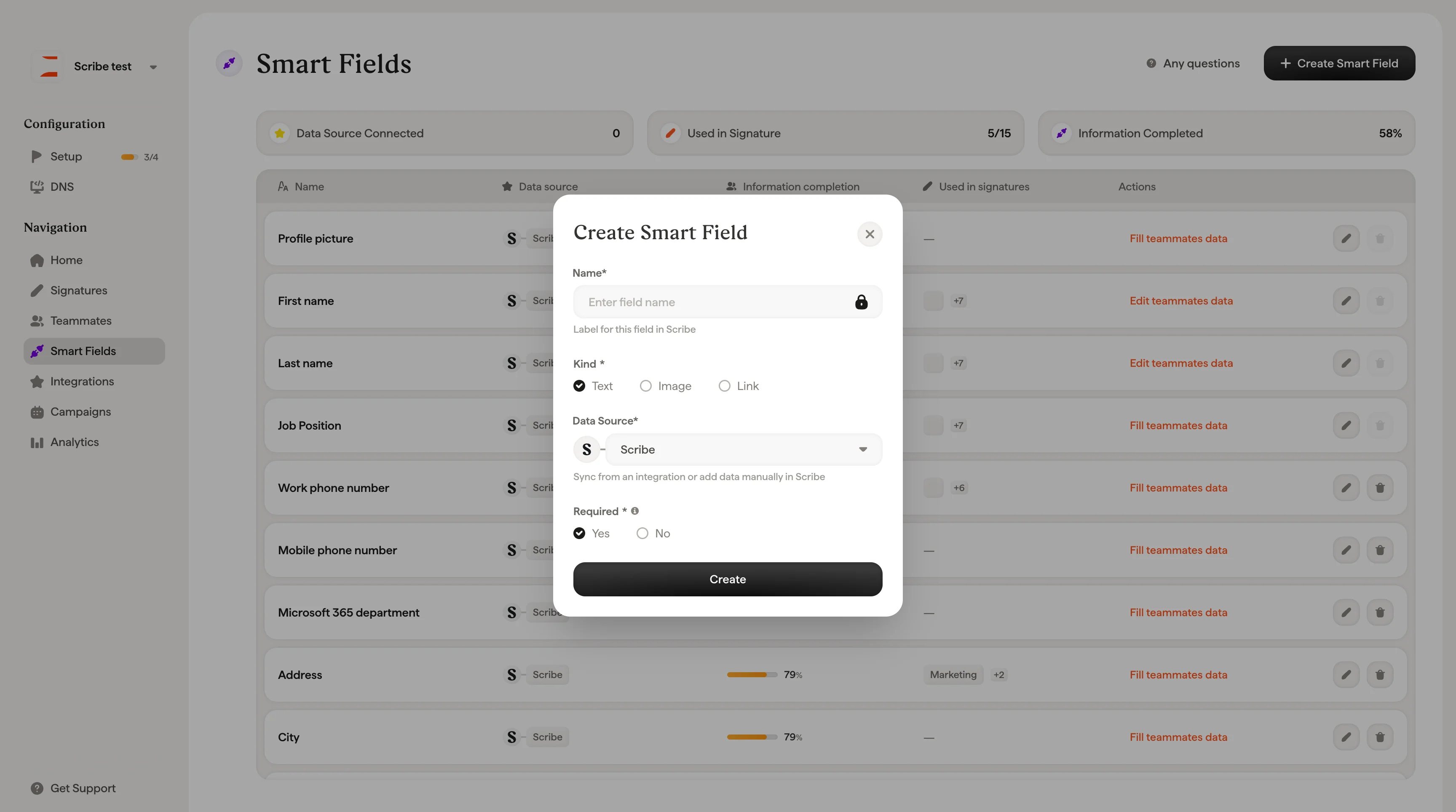Screen dimensions: 1456x812
Task: Edit the First name field
Action: 1346,301
